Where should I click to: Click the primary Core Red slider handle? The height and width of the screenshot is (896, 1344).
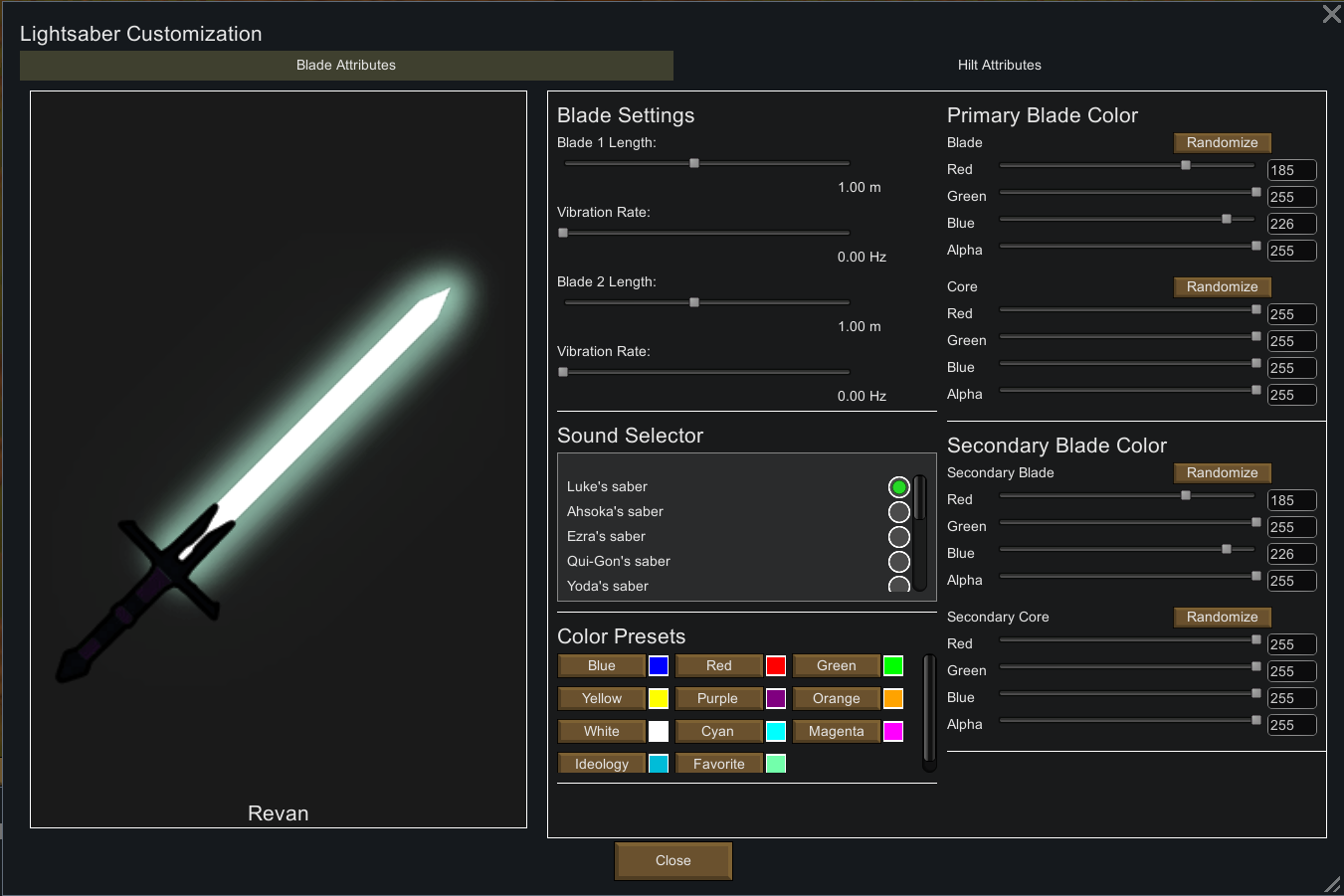pos(1256,309)
